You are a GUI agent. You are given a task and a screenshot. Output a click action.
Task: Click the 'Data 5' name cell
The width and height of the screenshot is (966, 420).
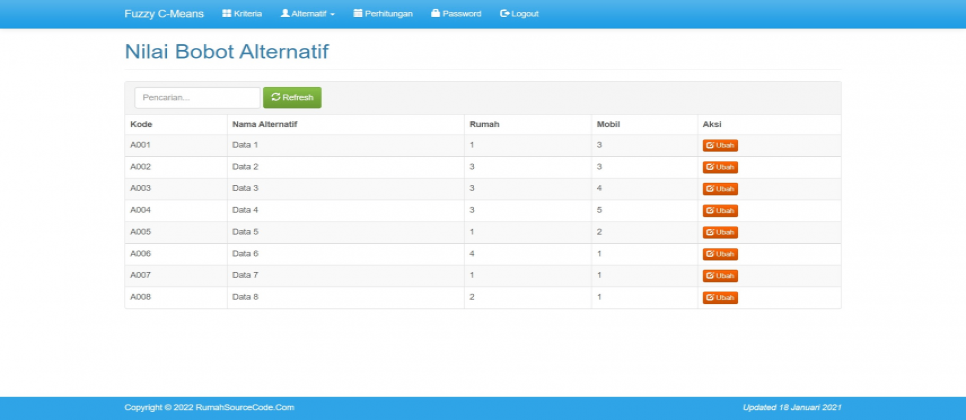pyautogui.click(x=346, y=232)
